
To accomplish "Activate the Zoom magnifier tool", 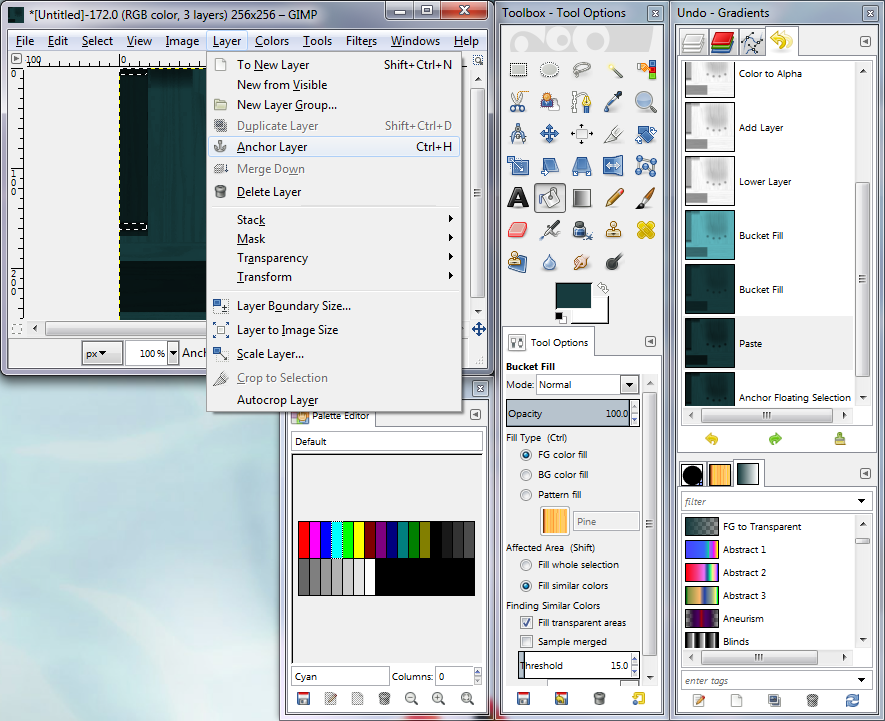I will coord(646,102).
